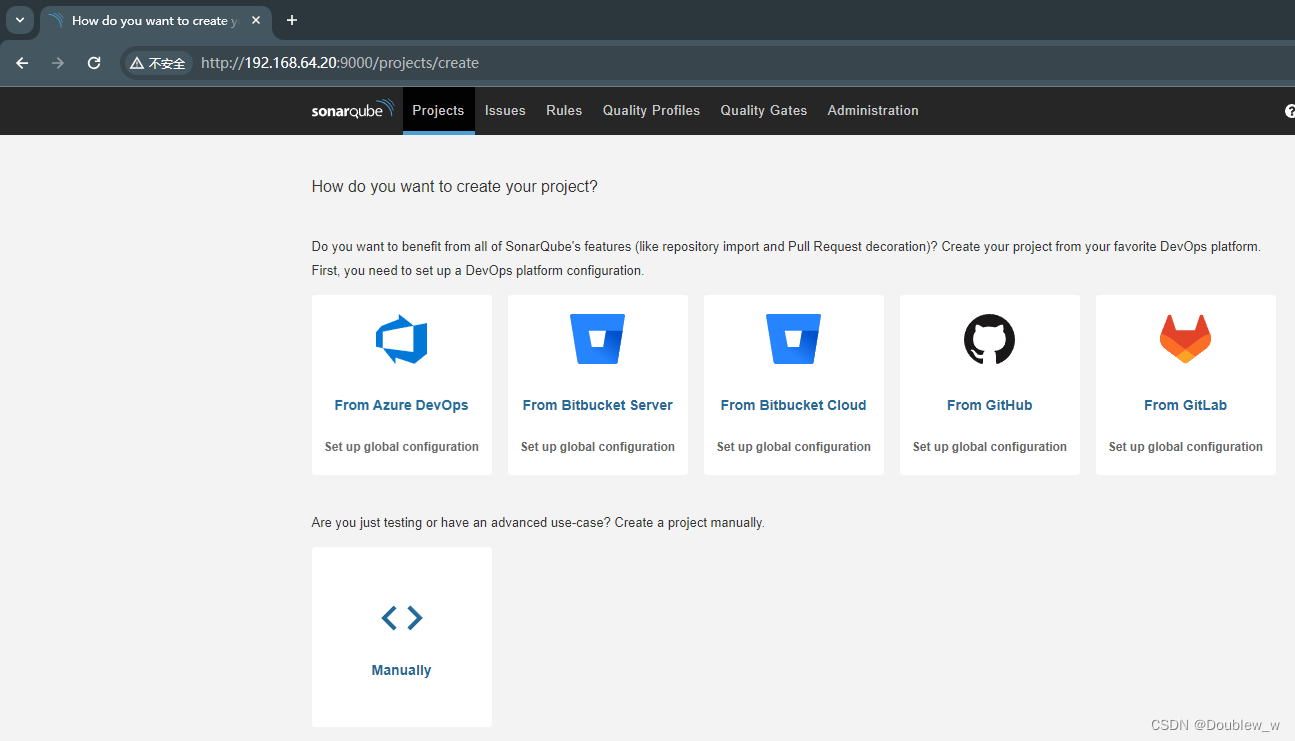Screen dimensions: 1295x741
Task: Open the Rules menu item
Action: tap(564, 111)
